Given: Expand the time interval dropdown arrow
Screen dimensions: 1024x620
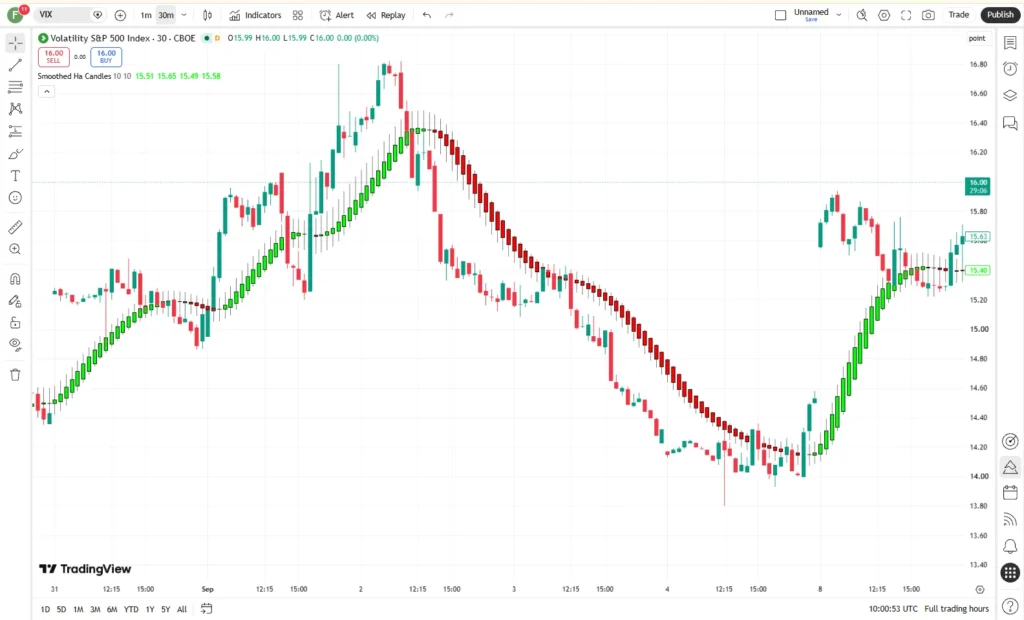Looking at the screenshot, I should click(x=184, y=15).
